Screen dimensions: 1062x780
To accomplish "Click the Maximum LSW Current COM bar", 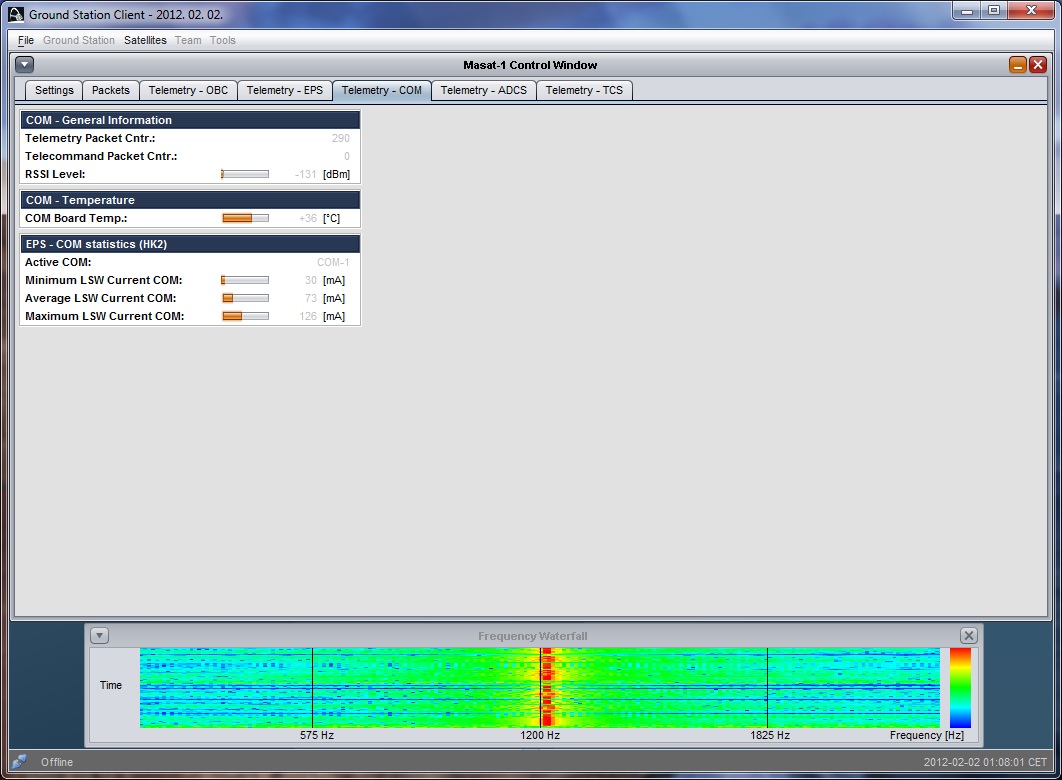I will pyautogui.click(x=245, y=316).
